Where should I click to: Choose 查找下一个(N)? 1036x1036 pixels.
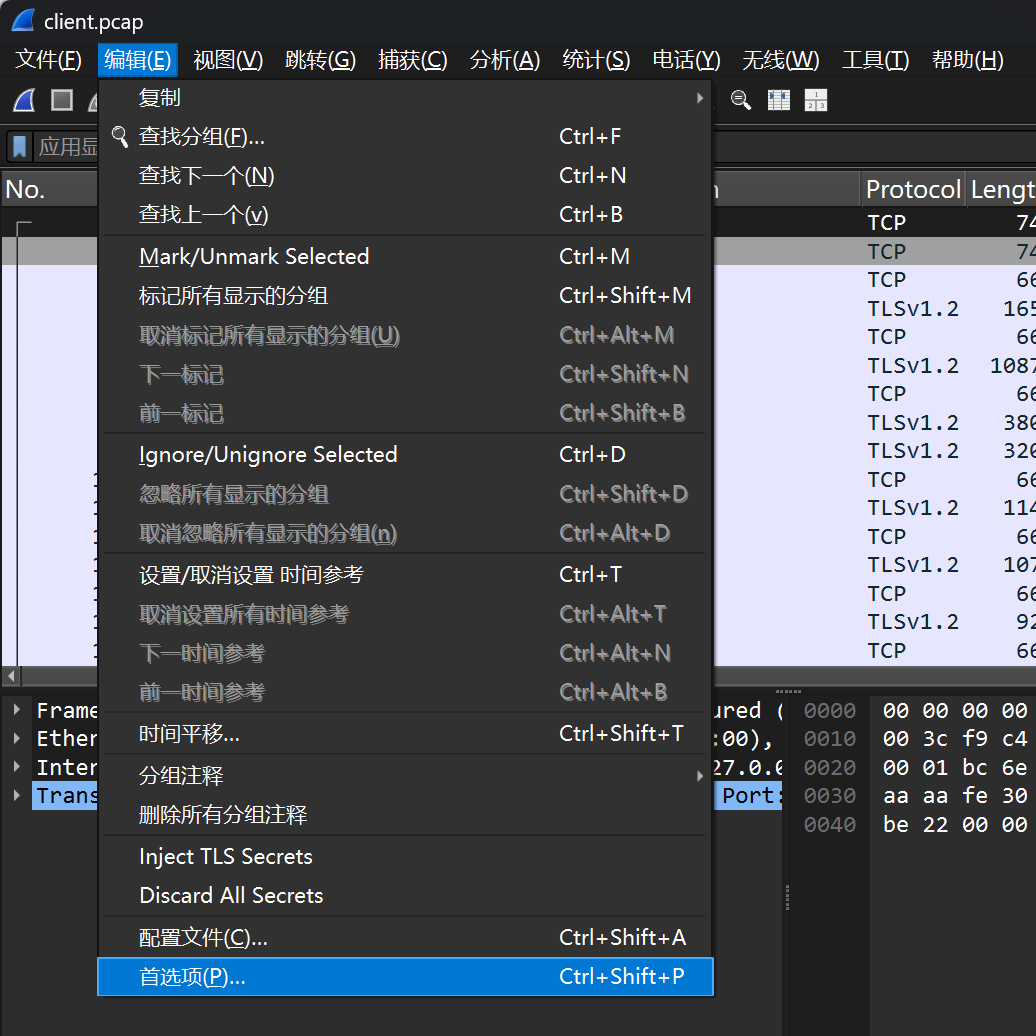(405, 176)
